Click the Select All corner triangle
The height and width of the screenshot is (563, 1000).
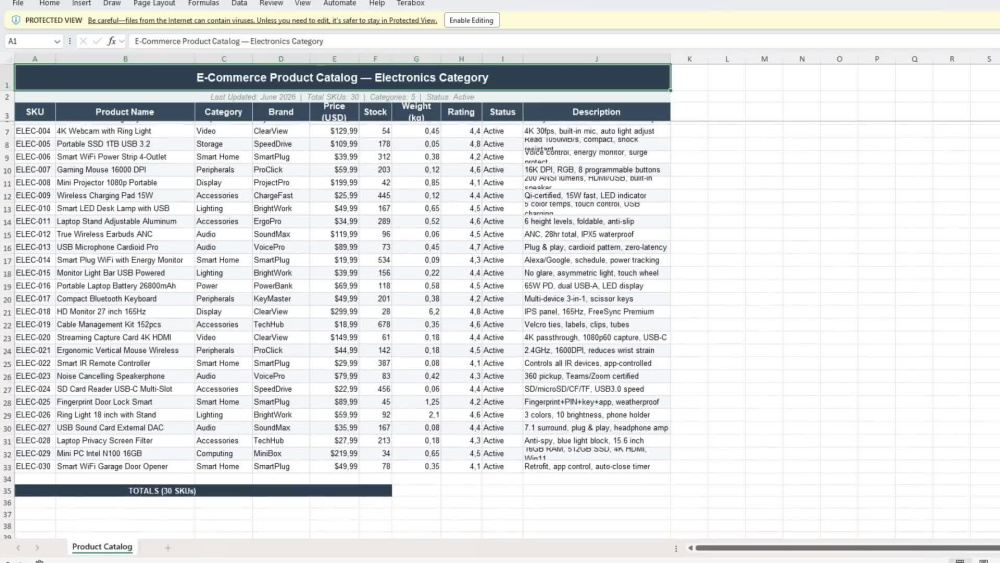8,59
